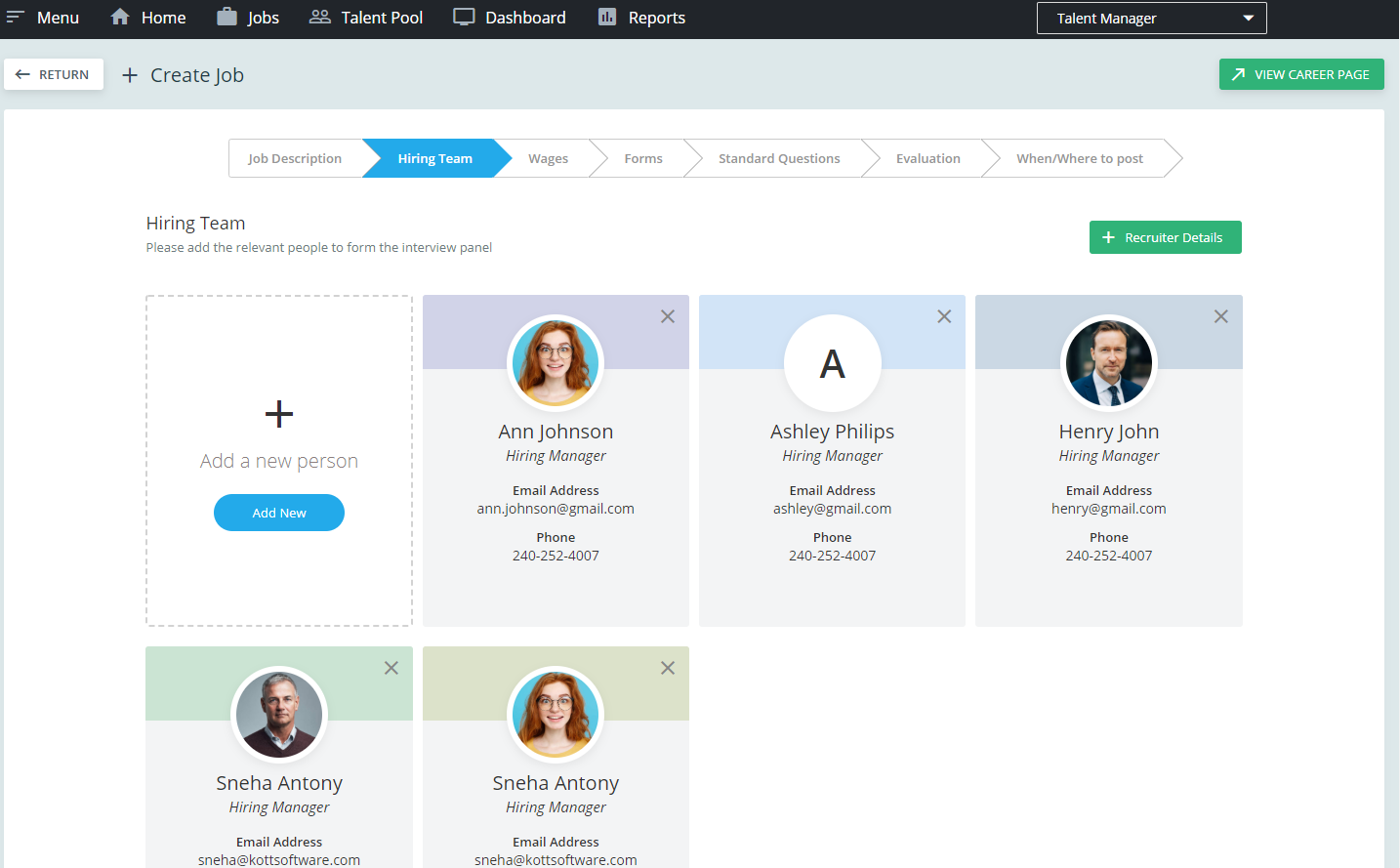1400x868 pixels.
Task: Open Jobs via the briefcase icon
Action: pyautogui.click(x=226, y=17)
